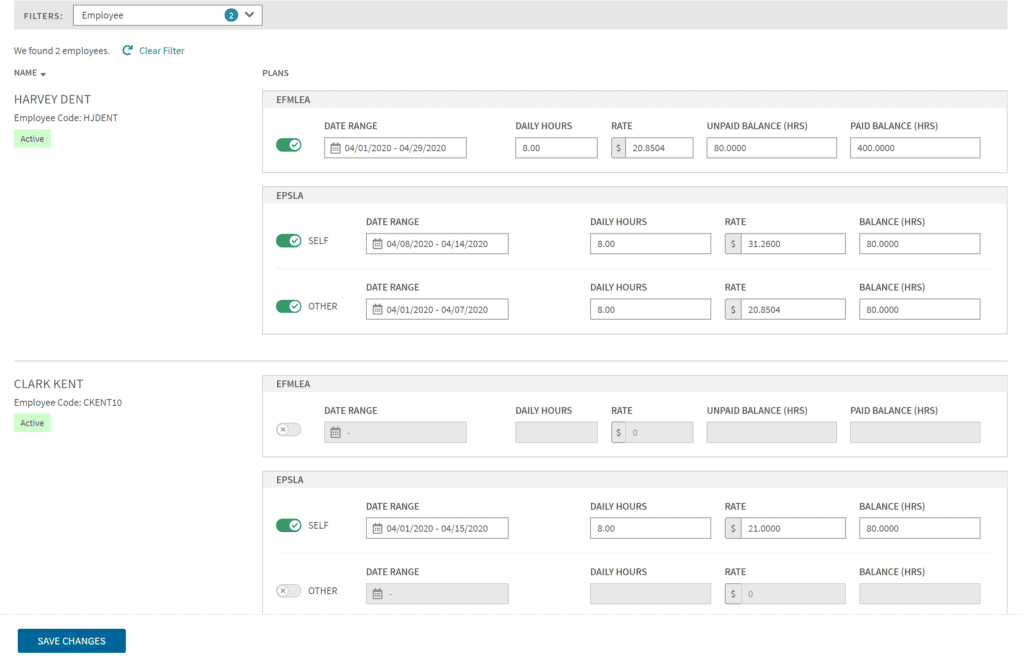This screenshot has width=1024, height=663.
Task: Click Employee Code: HJDENT text
Action: [x=66, y=118]
